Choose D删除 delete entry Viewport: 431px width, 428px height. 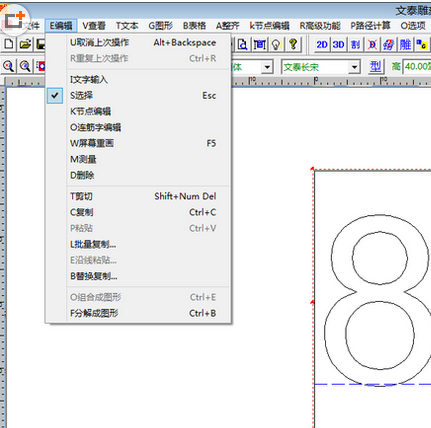click(x=138, y=175)
